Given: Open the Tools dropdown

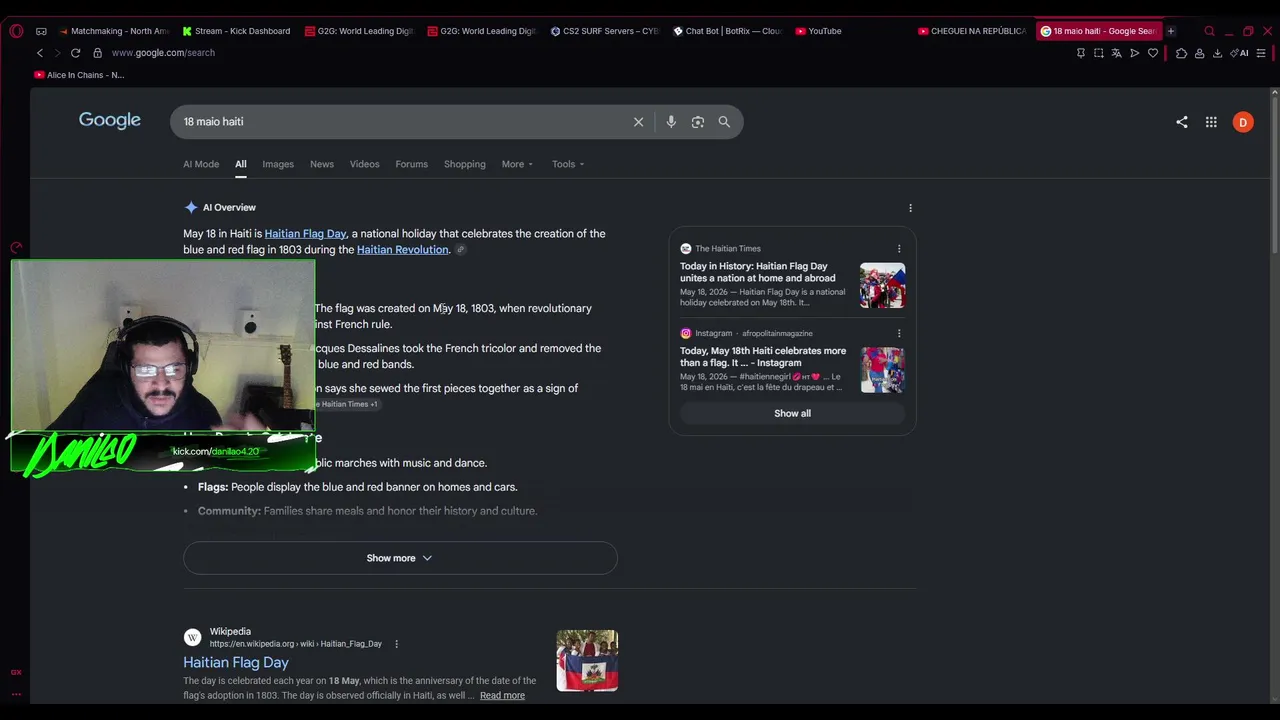Looking at the screenshot, I should pyautogui.click(x=568, y=164).
